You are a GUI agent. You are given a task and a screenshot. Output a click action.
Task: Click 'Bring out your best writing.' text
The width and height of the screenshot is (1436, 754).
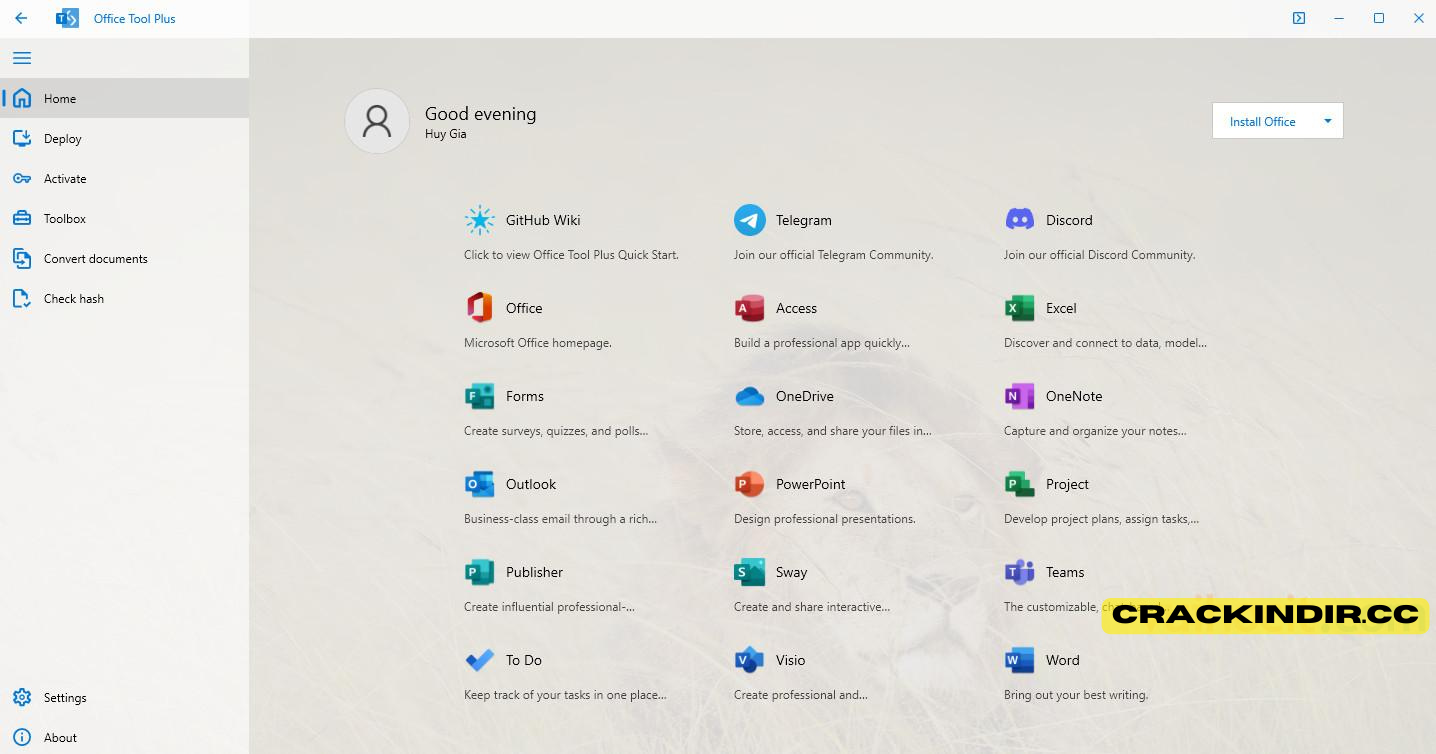tap(1076, 695)
